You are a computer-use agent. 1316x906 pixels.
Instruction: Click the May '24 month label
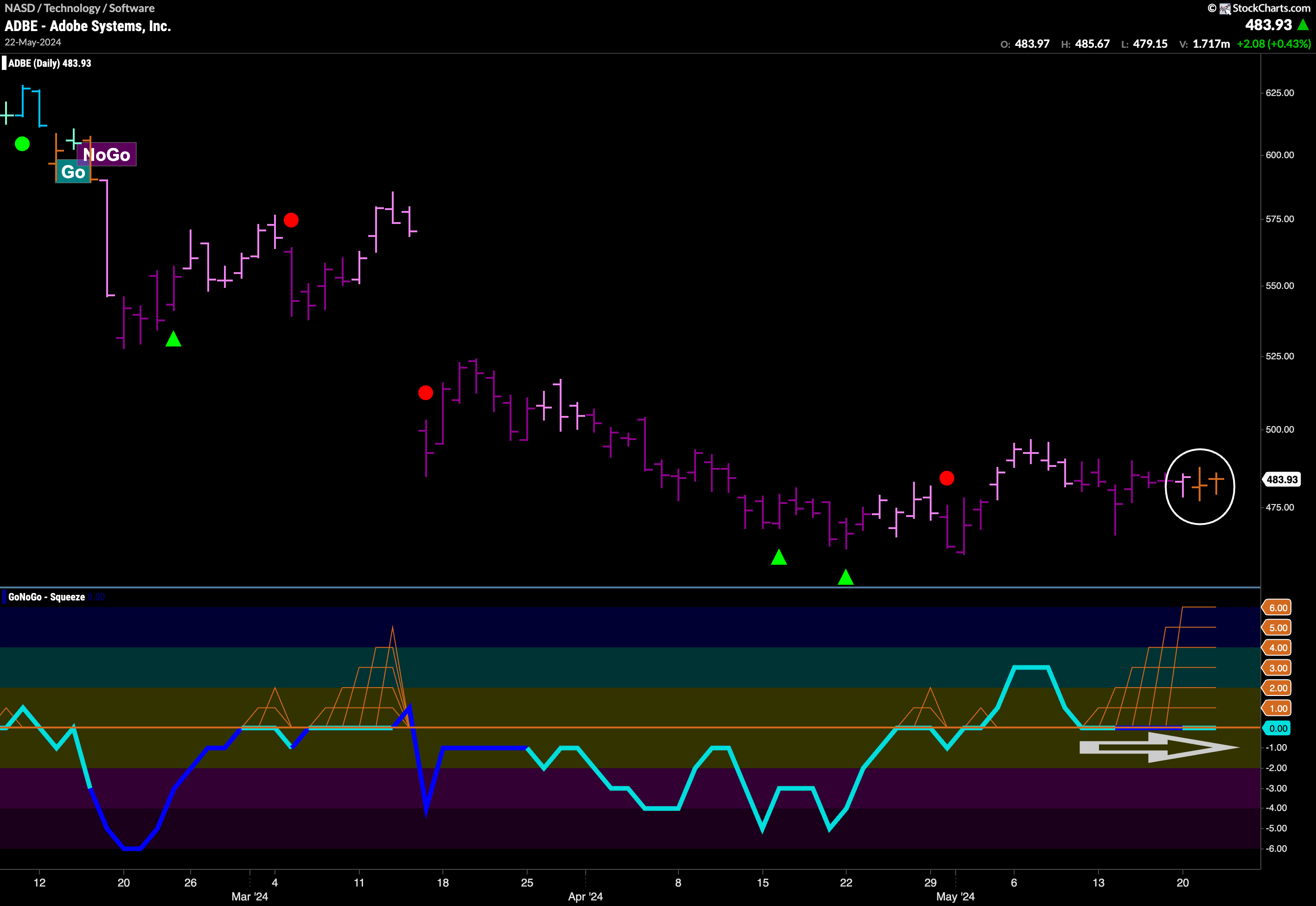pos(956,897)
